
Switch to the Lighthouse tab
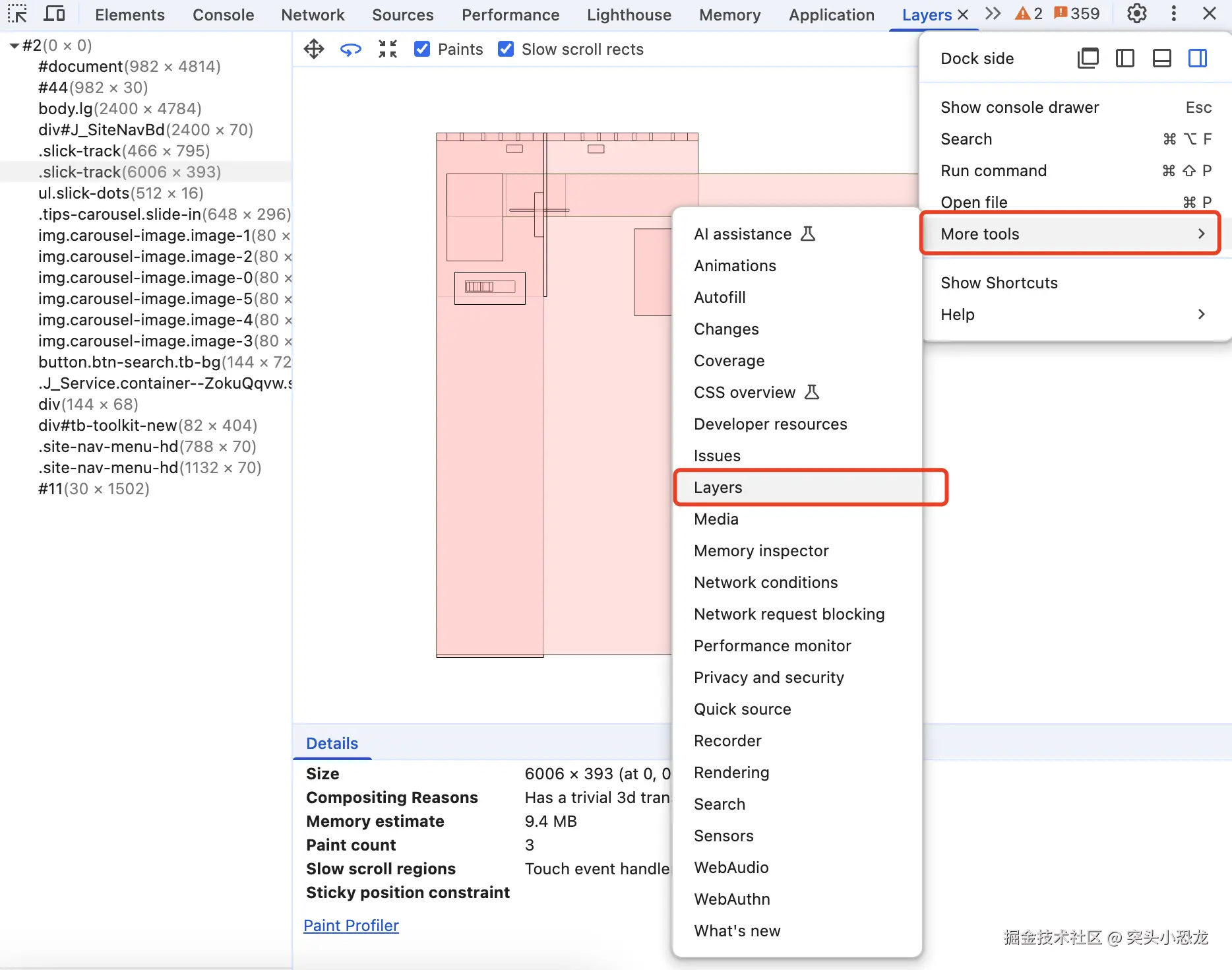(x=629, y=15)
